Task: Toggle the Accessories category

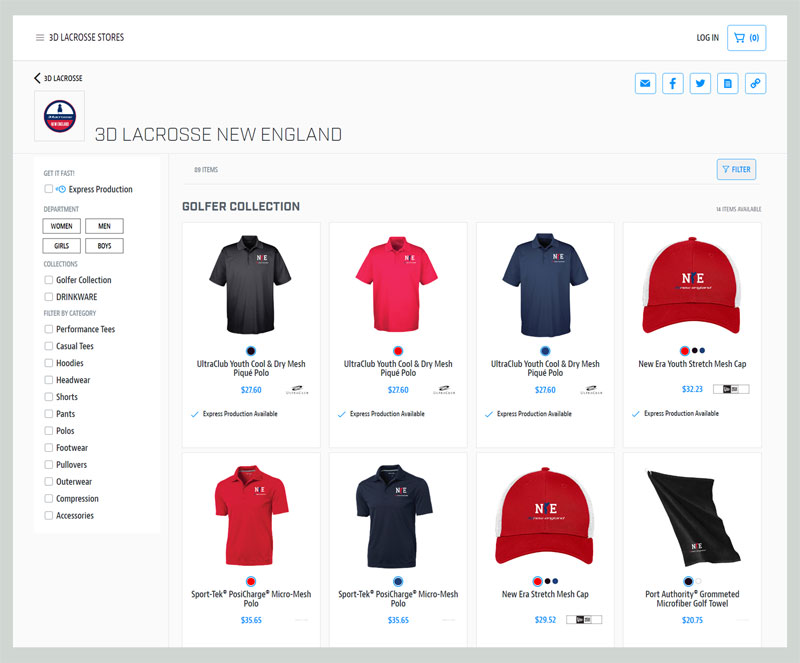Action: pos(48,515)
